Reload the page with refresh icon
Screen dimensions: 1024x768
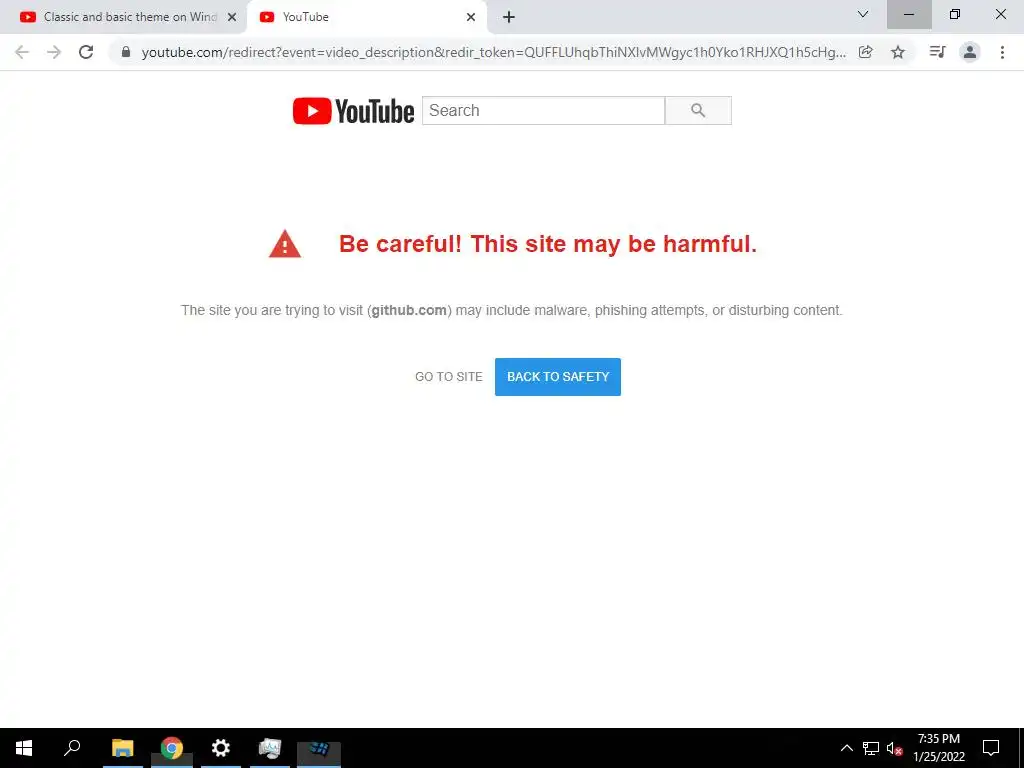(86, 52)
